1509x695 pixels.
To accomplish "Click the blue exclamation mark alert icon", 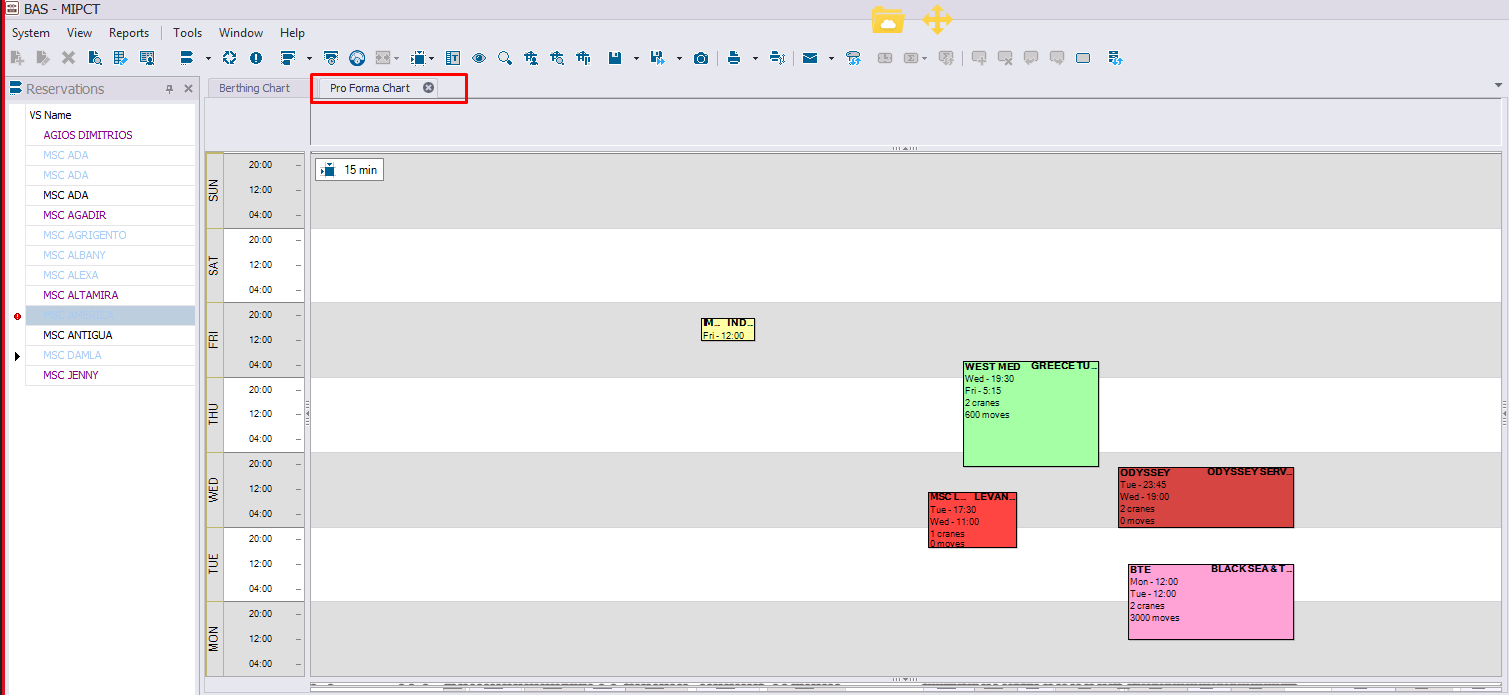I will (x=256, y=58).
